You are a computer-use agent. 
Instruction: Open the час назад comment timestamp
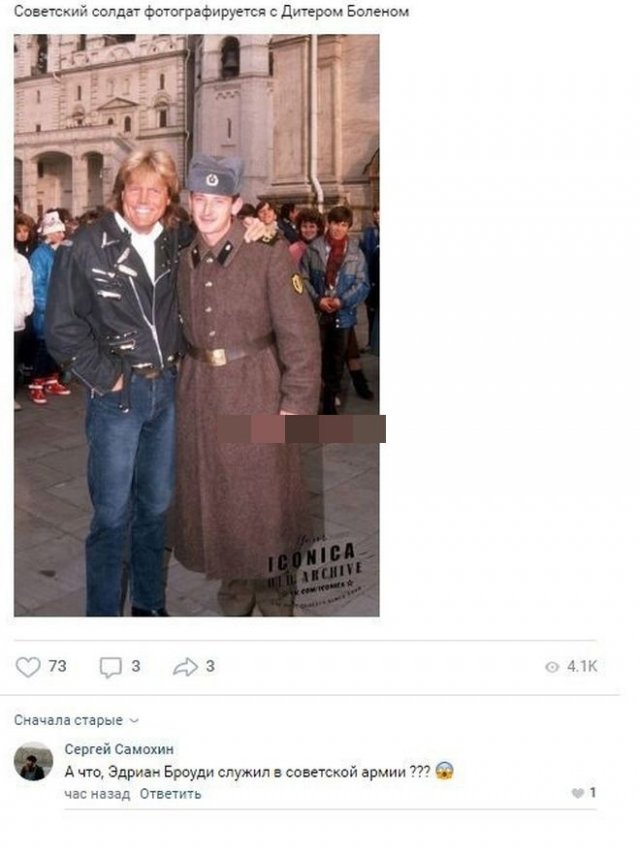tap(97, 794)
